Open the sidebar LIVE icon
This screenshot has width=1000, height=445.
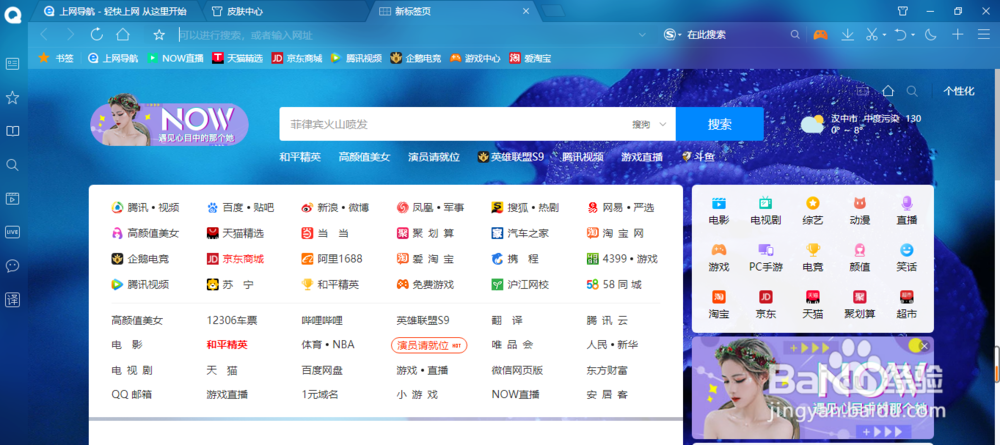point(12,232)
